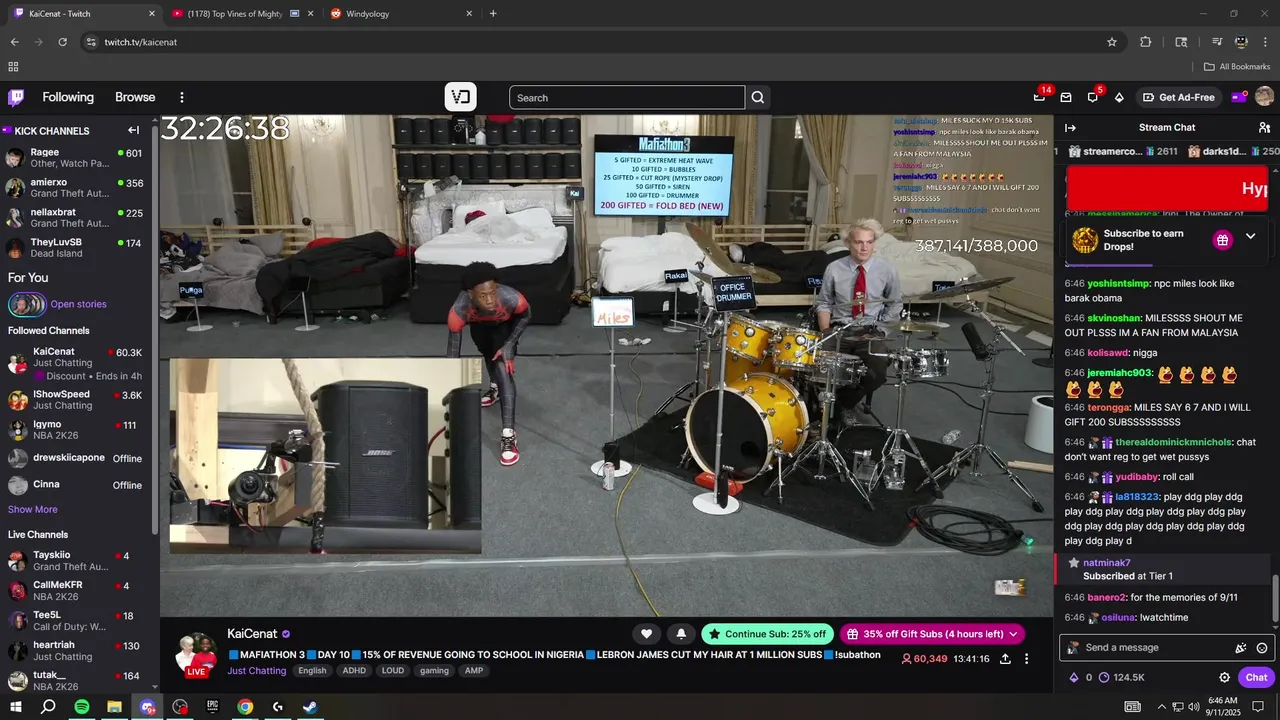The height and width of the screenshot is (720, 1280).
Task: Open the Following page
Action: (68, 97)
